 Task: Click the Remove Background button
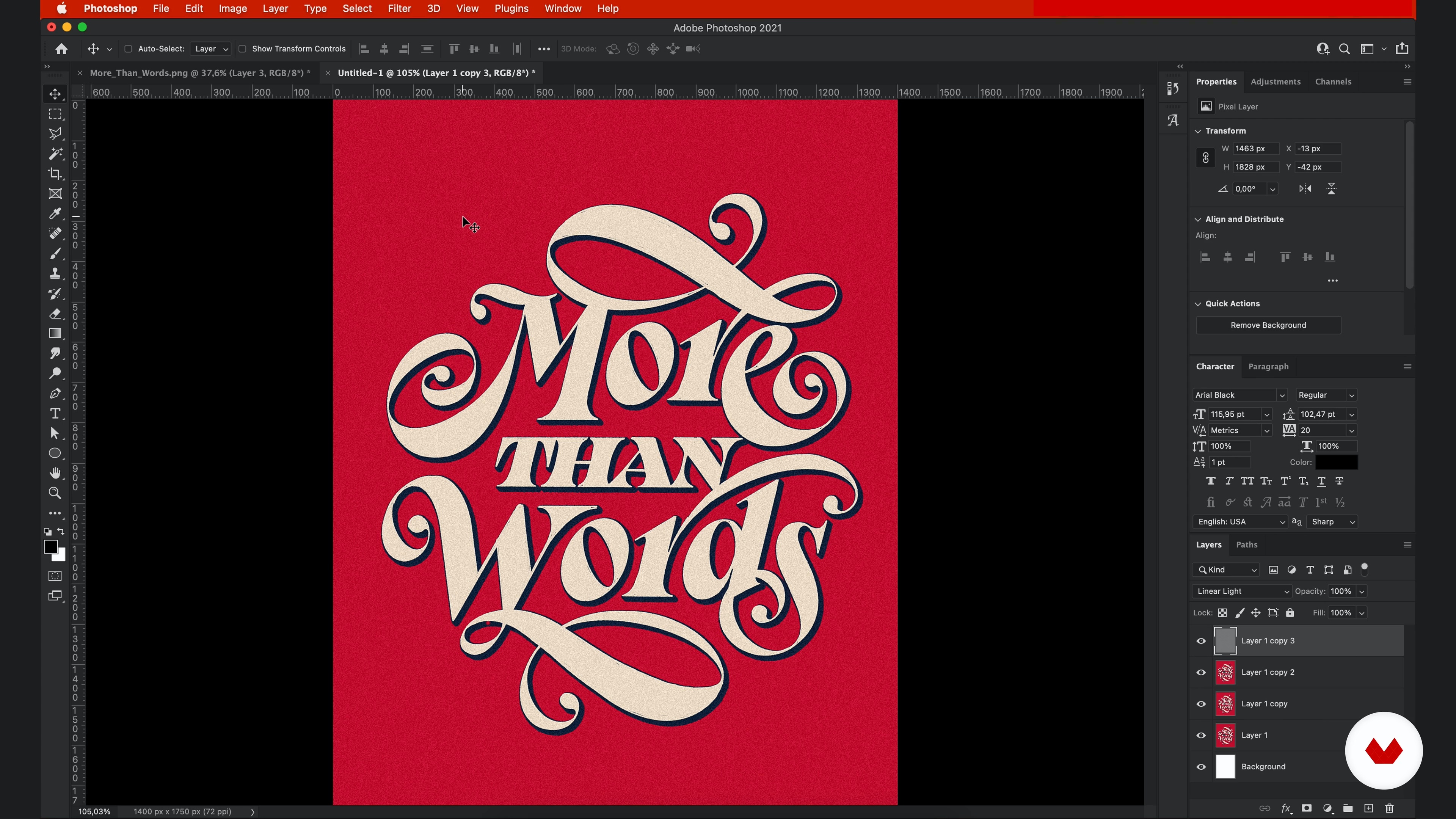(1268, 325)
